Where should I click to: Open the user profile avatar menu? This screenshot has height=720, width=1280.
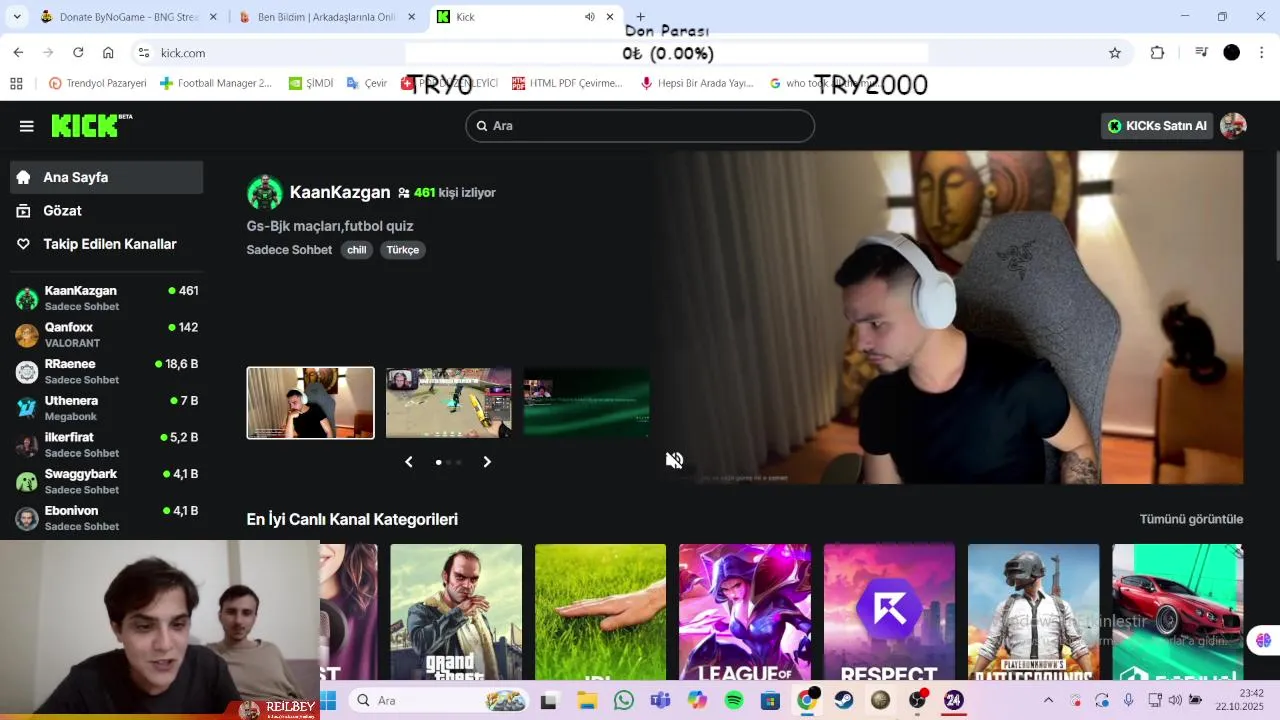[1233, 126]
